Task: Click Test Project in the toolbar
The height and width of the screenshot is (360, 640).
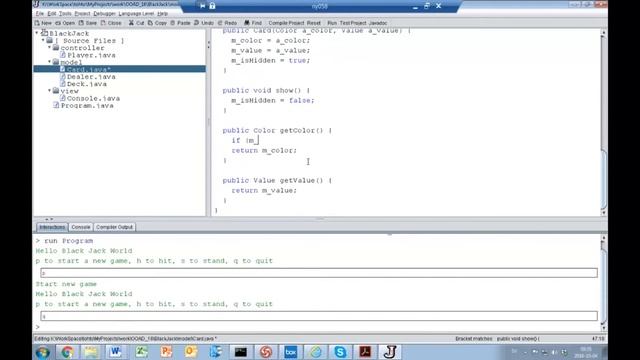Action: [353, 23]
